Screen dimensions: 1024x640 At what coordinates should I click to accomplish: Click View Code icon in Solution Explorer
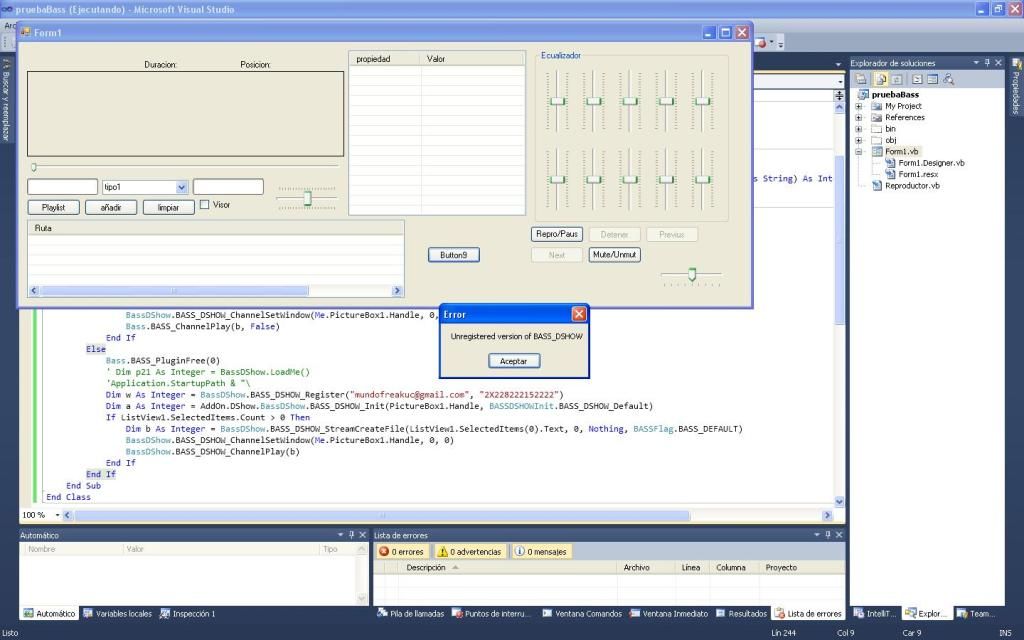(x=917, y=79)
